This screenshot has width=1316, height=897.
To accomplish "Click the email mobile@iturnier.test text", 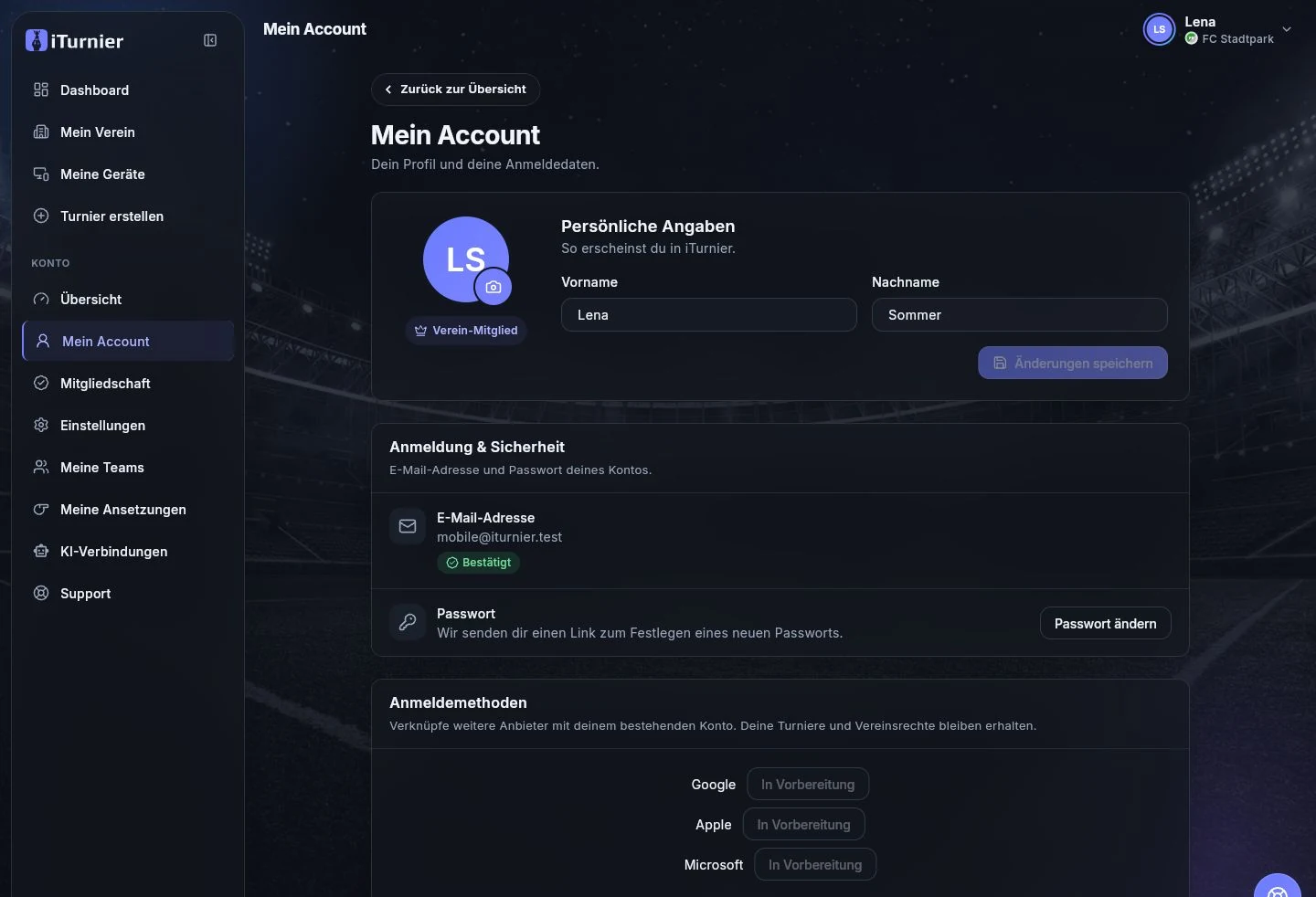I will [x=499, y=537].
